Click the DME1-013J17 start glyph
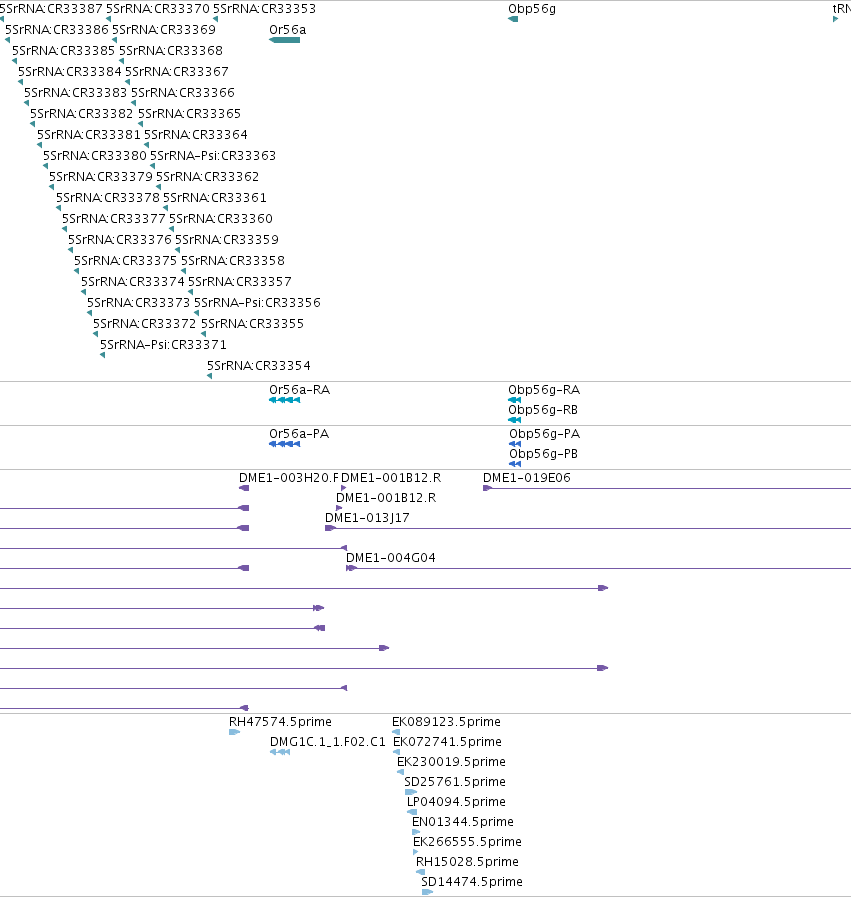Viewport: 851px width, 897px height. pyautogui.click(x=330, y=528)
